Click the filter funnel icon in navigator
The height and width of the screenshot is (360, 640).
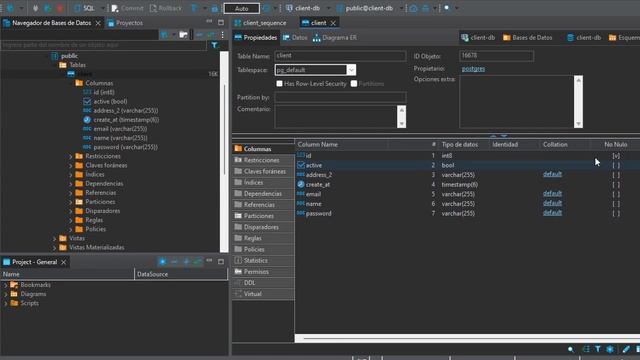coord(214,45)
